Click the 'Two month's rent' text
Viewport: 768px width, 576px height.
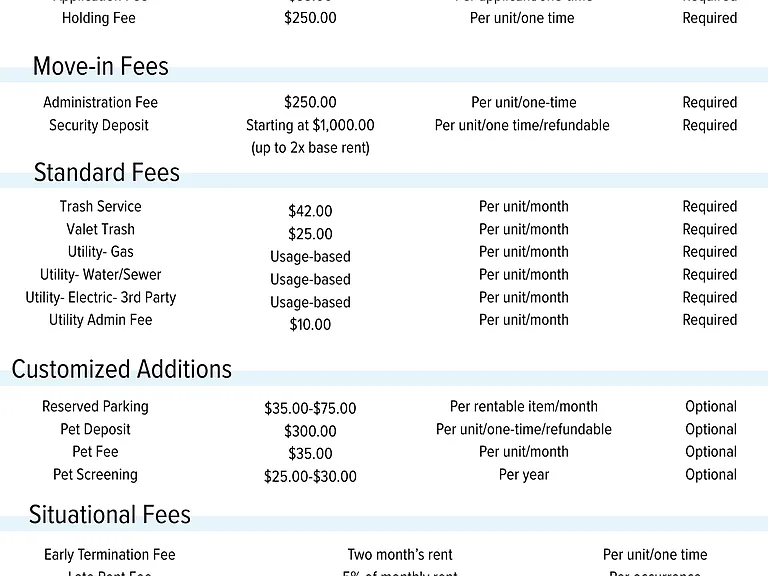tap(400, 554)
